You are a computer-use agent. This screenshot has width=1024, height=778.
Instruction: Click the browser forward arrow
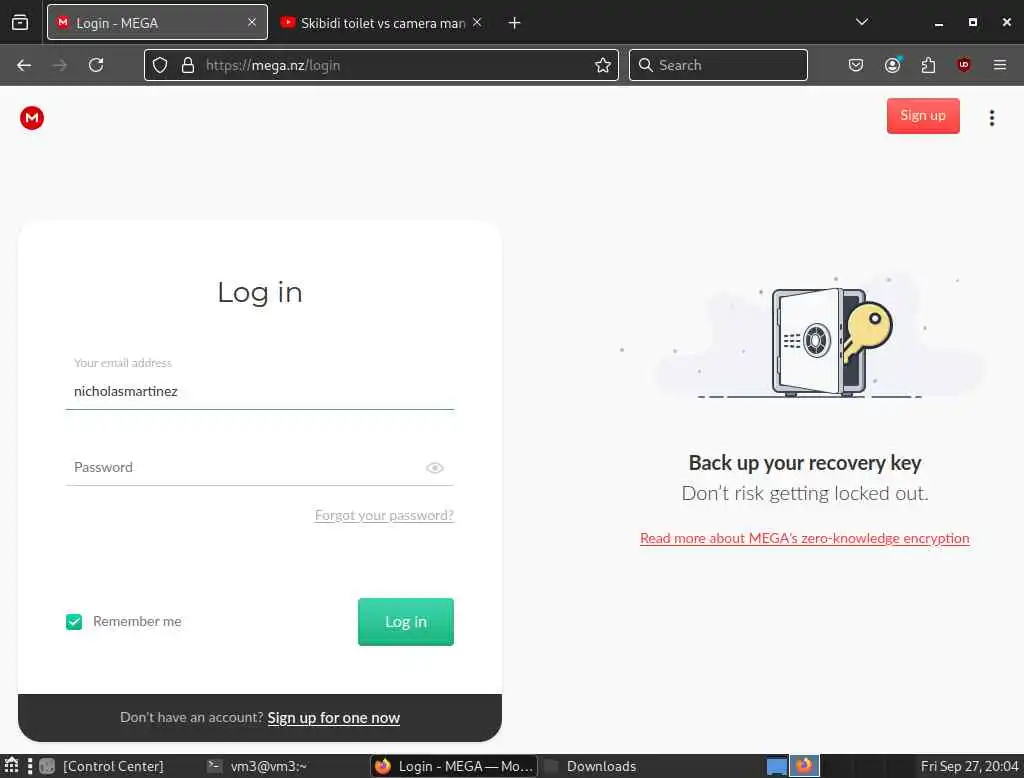60,65
